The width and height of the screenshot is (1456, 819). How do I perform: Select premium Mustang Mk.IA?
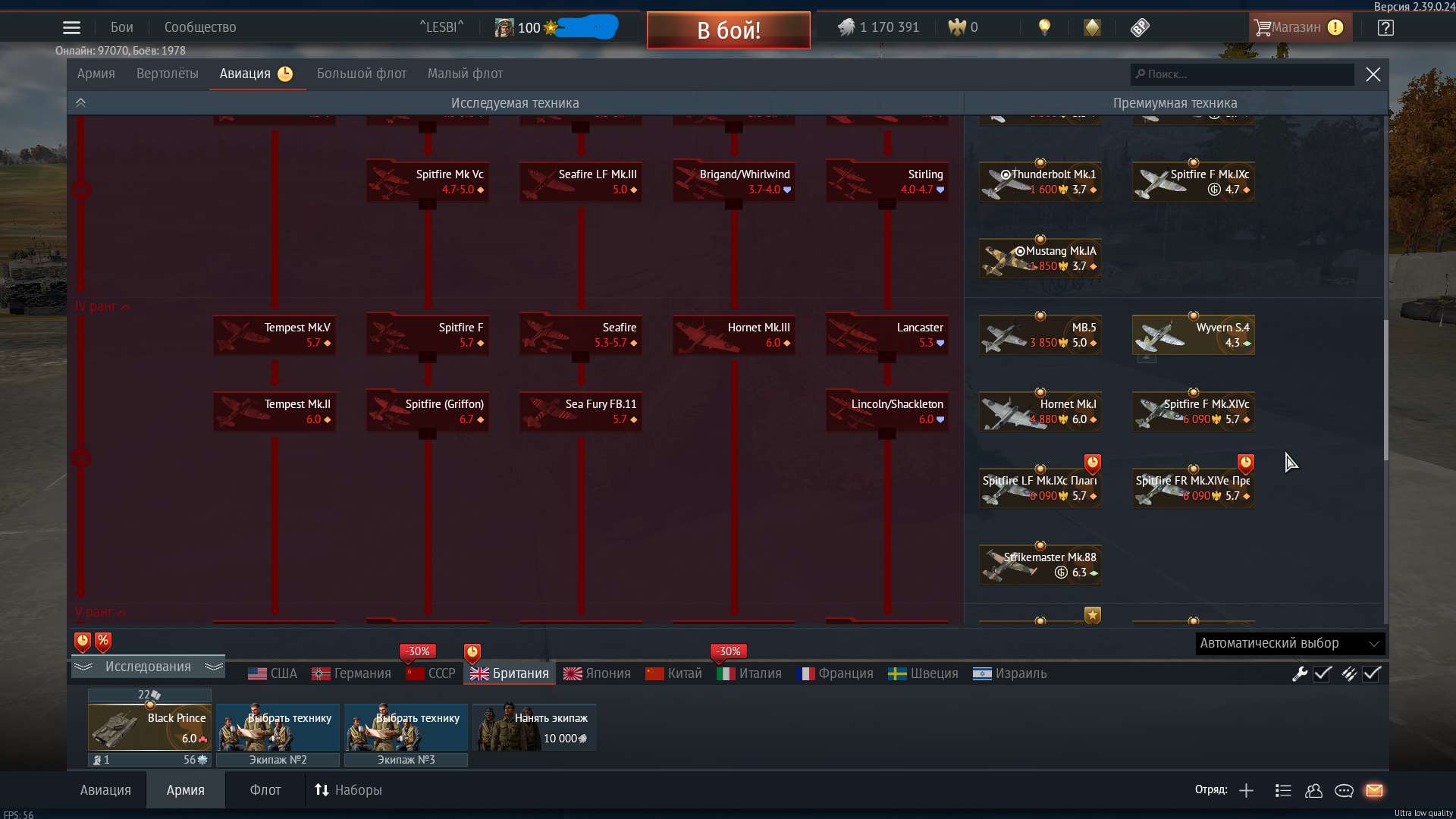pyautogui.click(x=1040, y=258)
